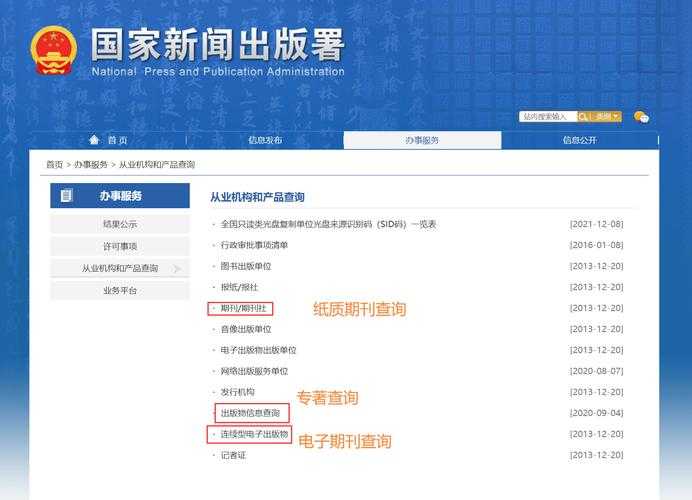Click the document icon in the 办事服务 header

68,196
